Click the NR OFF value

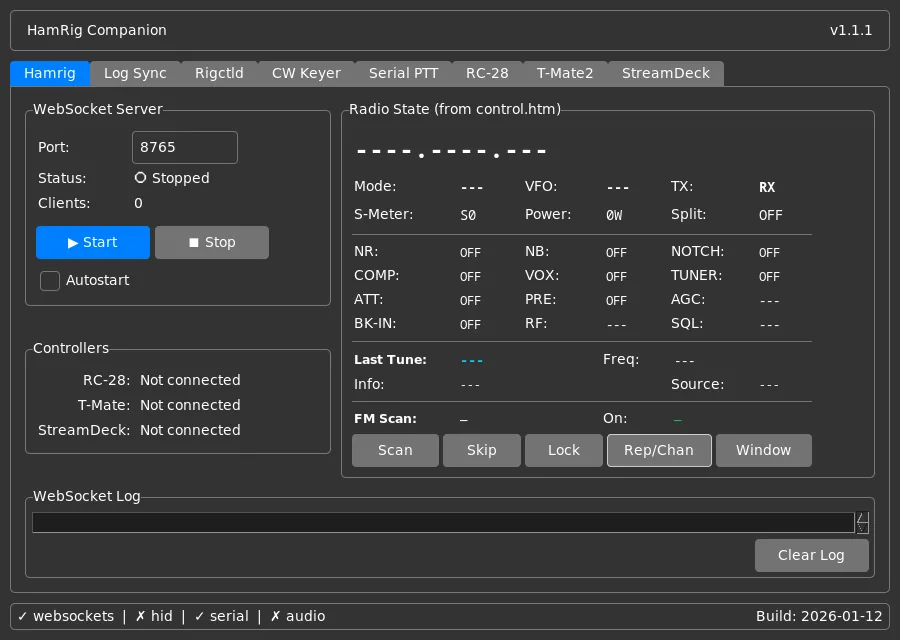470,253
